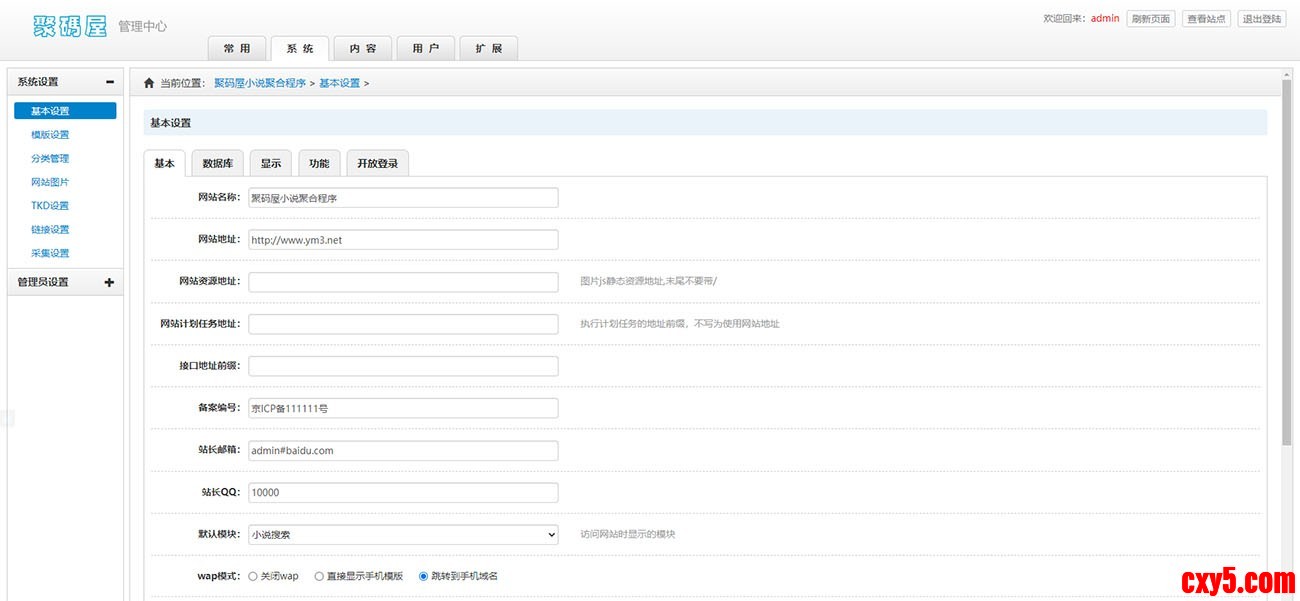Switch to the 开放登录 tab
This screenshot has width=1300, height=601.
click(377, 163)
